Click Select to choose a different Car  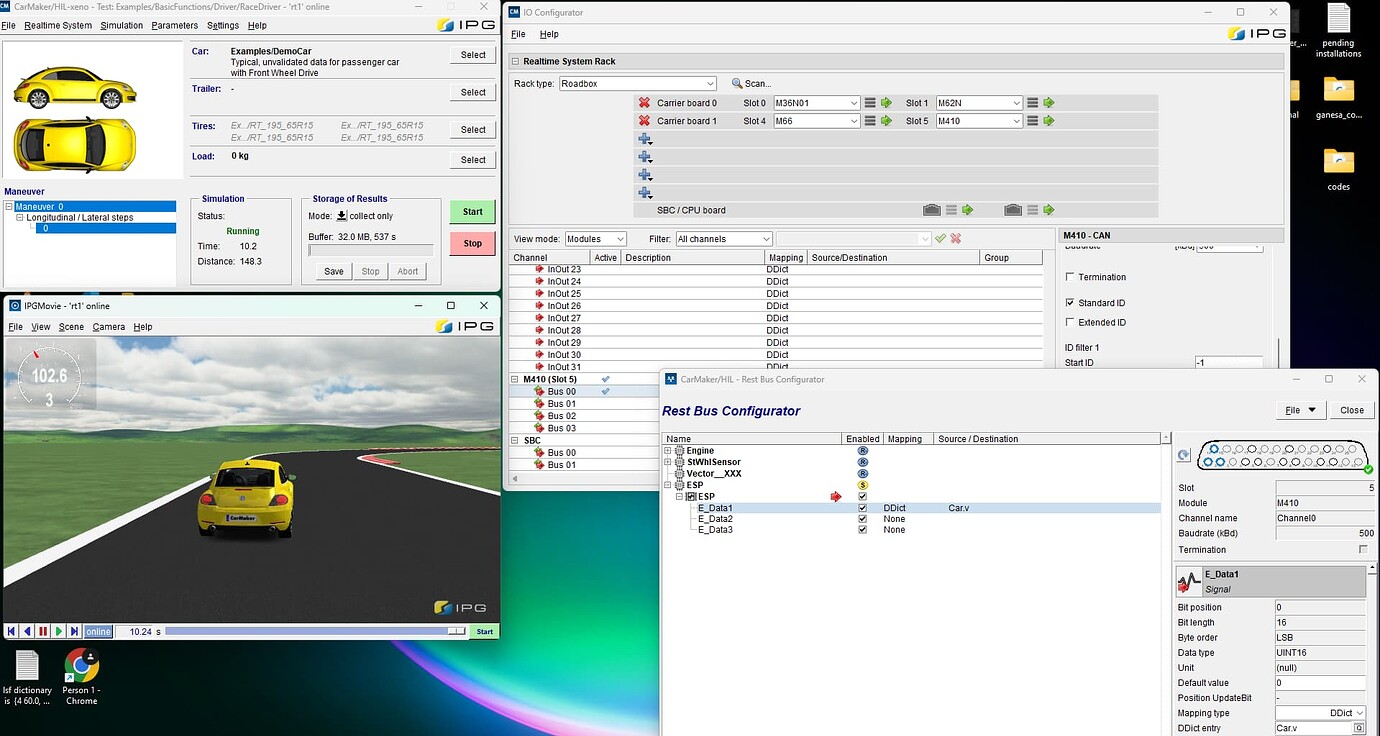coord(471,55)
